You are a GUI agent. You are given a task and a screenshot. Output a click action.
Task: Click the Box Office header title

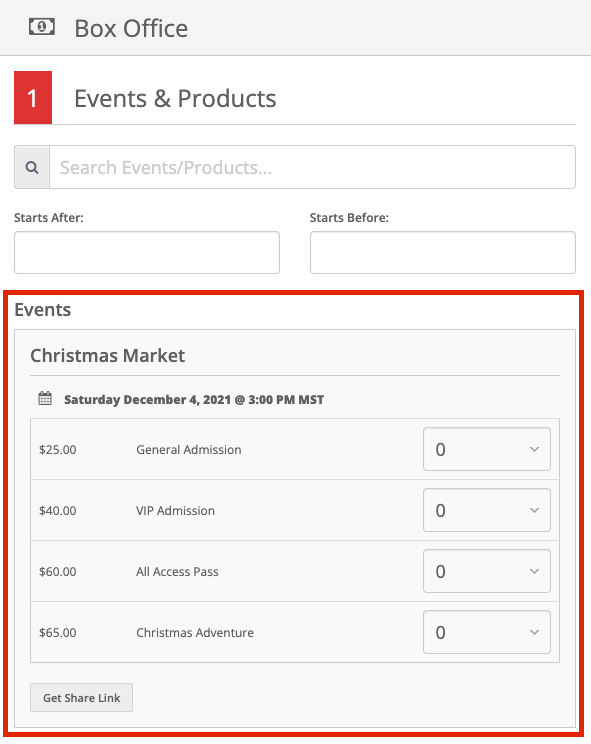(x=131, y=28)
